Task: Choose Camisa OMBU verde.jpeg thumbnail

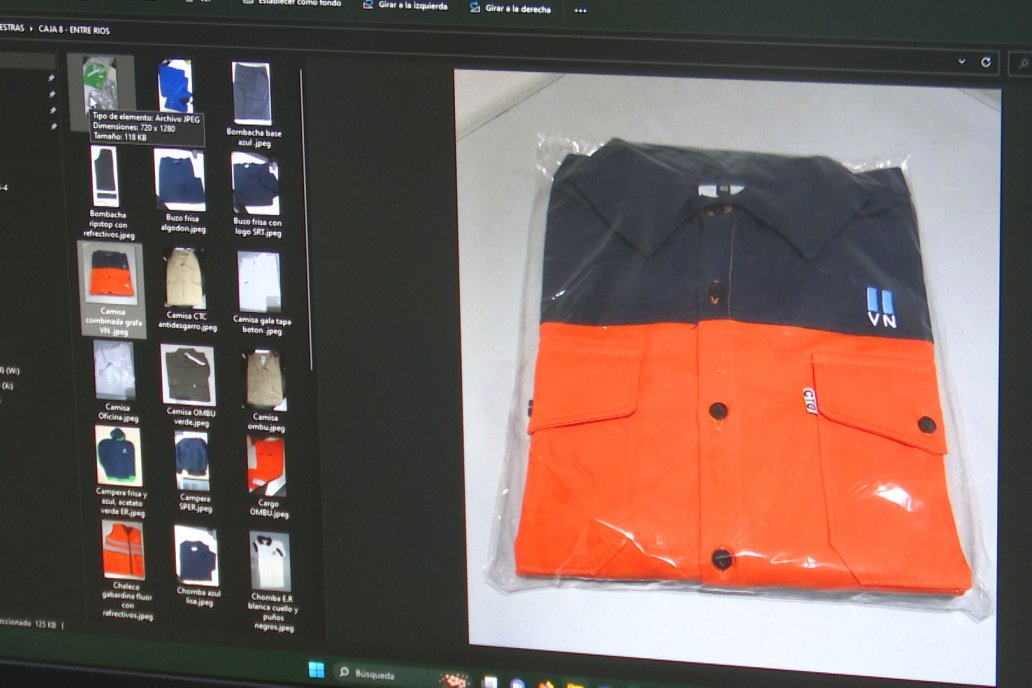Action: pos(190,386)
